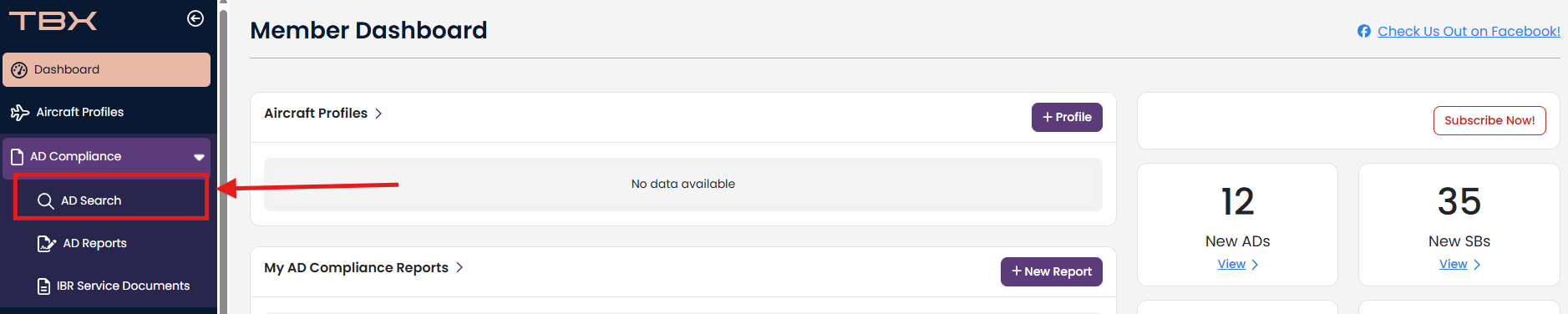
Task: Collapse the AD Compliance dropdown arrow
Action: [x=199, y=157]
